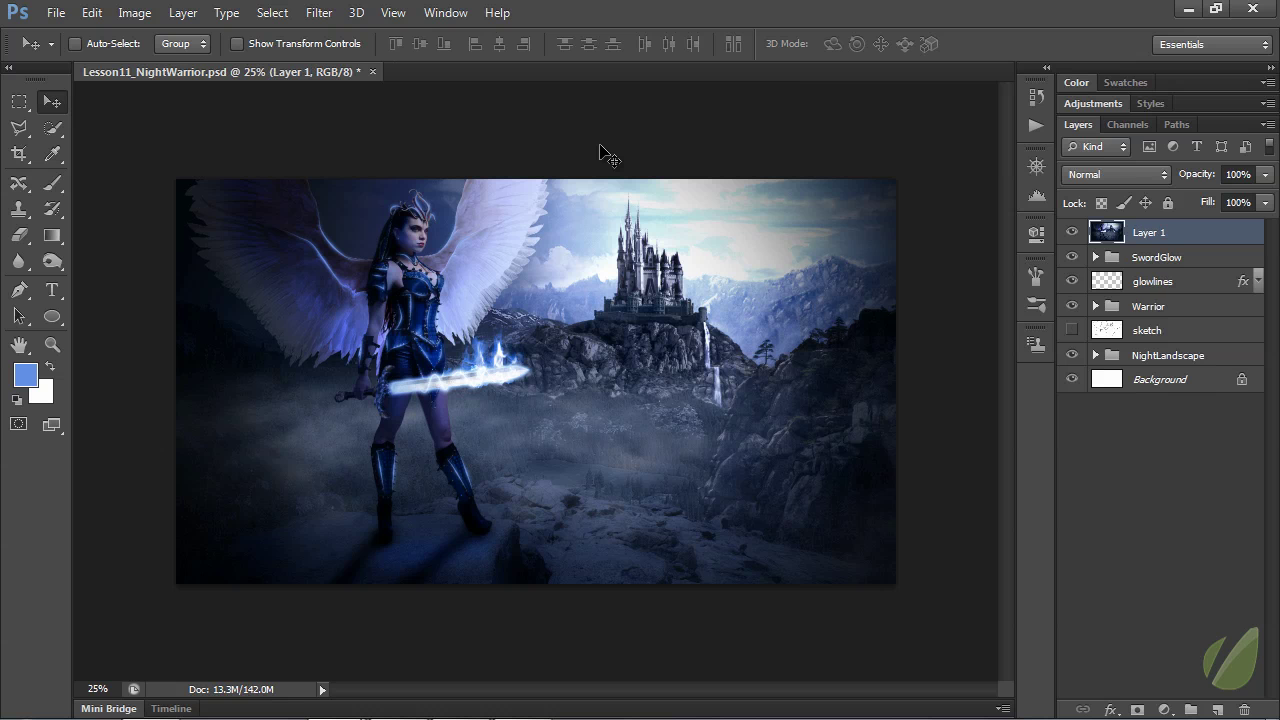The height and width of the screenshot is (720, 1280).
Task: Open the Normal blend mode dropdown
Action: point(1116,175)
